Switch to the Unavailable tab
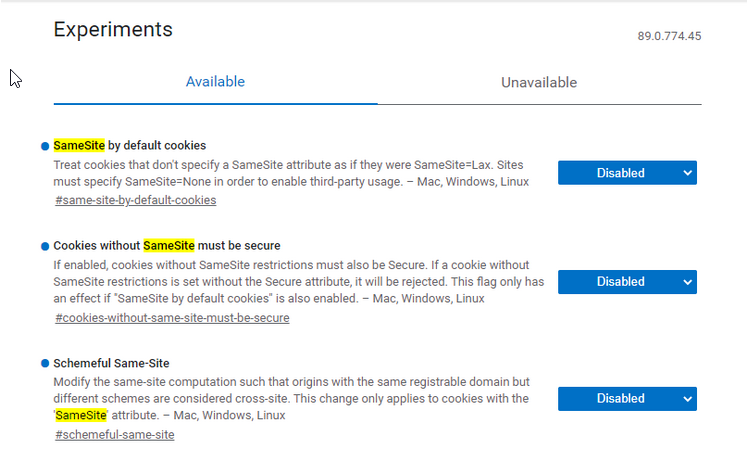 539,82
